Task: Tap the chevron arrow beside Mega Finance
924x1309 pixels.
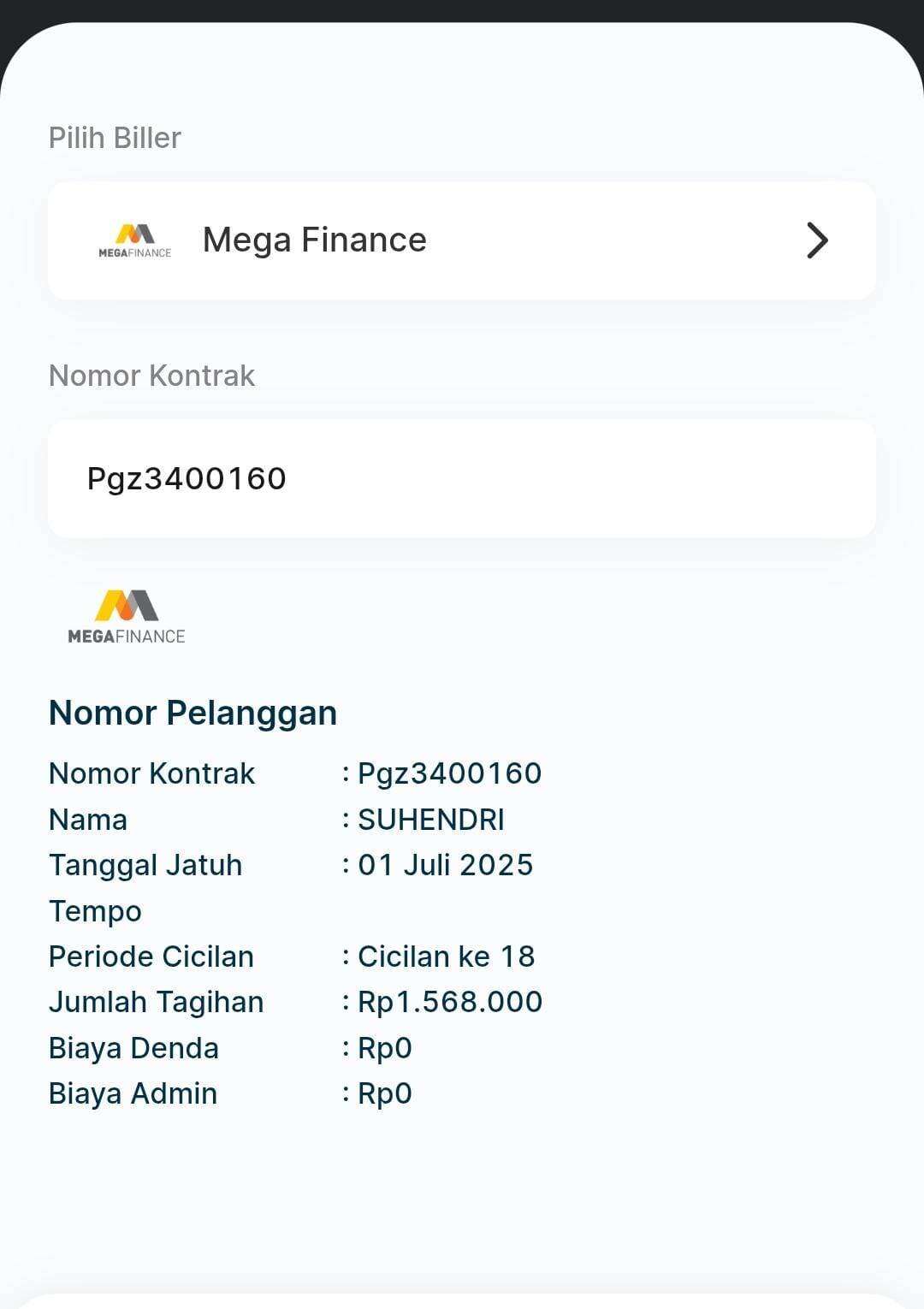Action: [x=817, y=240]
